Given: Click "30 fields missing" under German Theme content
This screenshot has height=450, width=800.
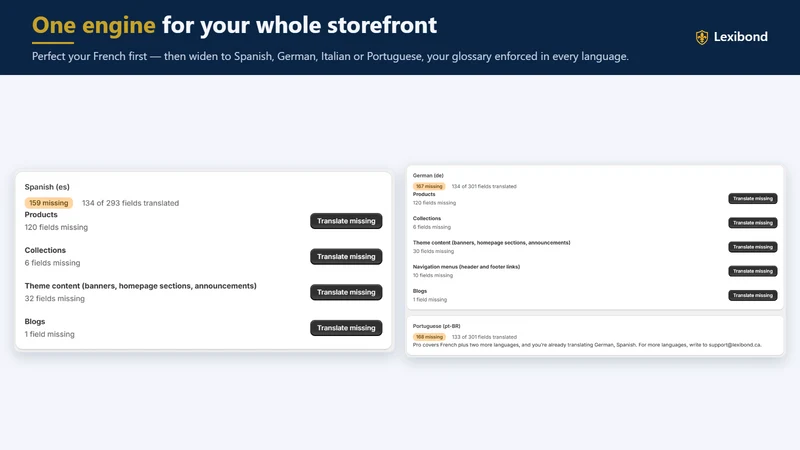Looking at the screenshot, I should click(433, 251).
